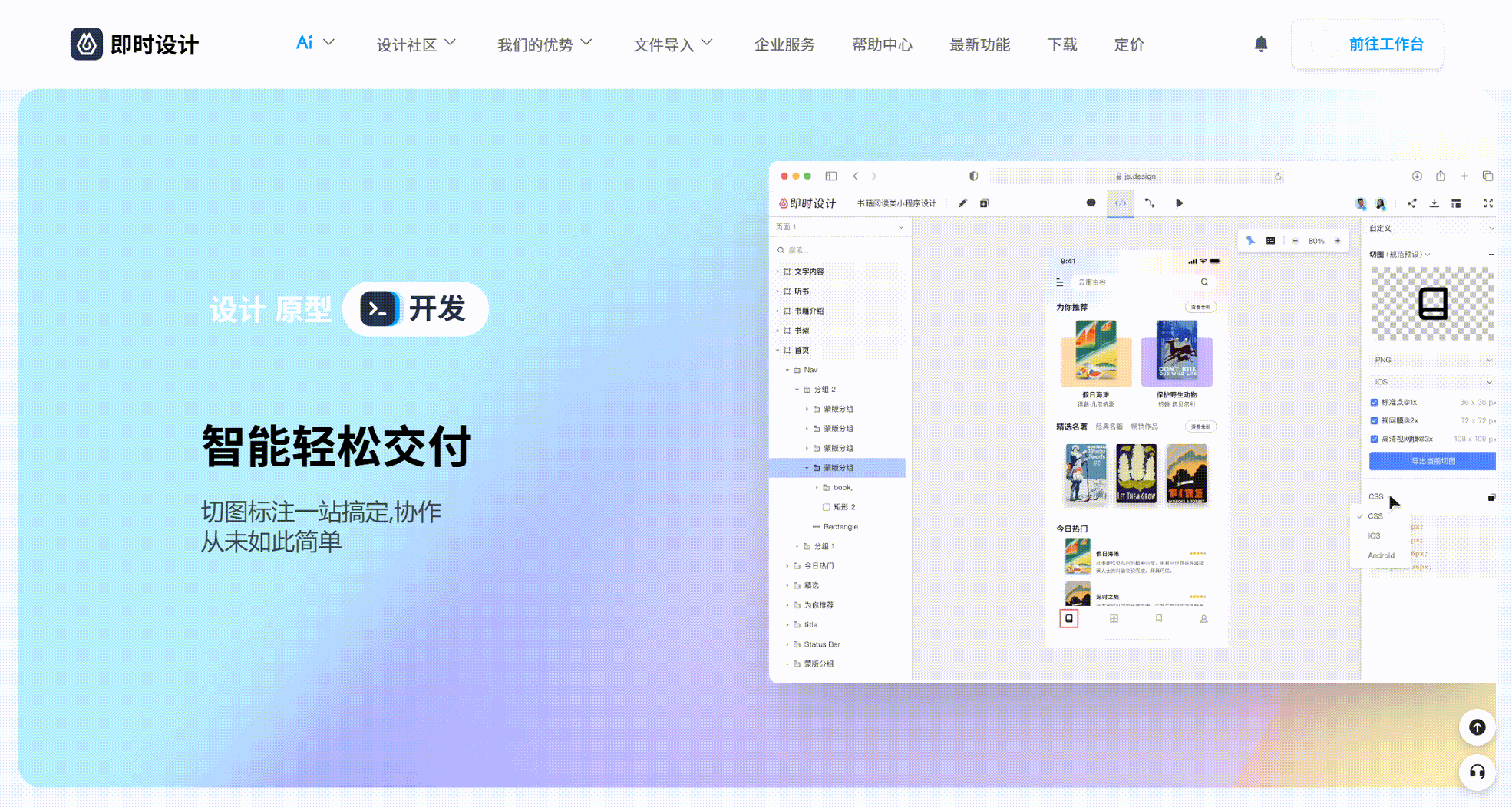This screenshot has width=1512, height=807.
Task: Open the 文件导入 dropdown menu
Action: pos(673,44)
